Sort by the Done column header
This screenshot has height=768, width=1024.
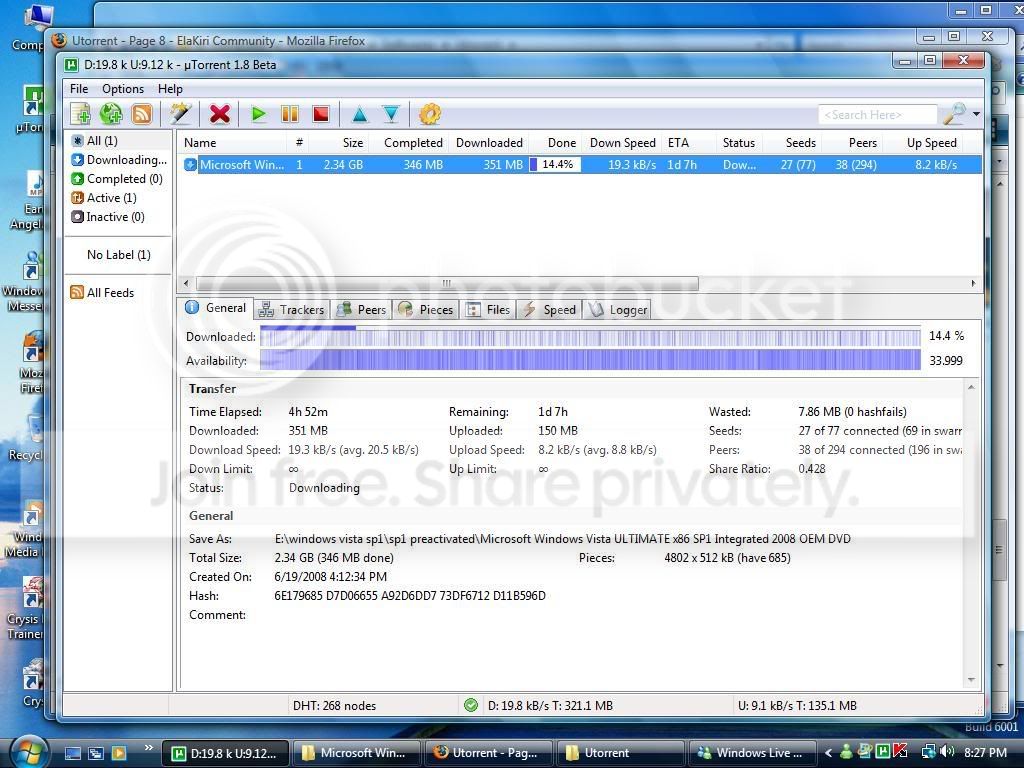[554, 142]
